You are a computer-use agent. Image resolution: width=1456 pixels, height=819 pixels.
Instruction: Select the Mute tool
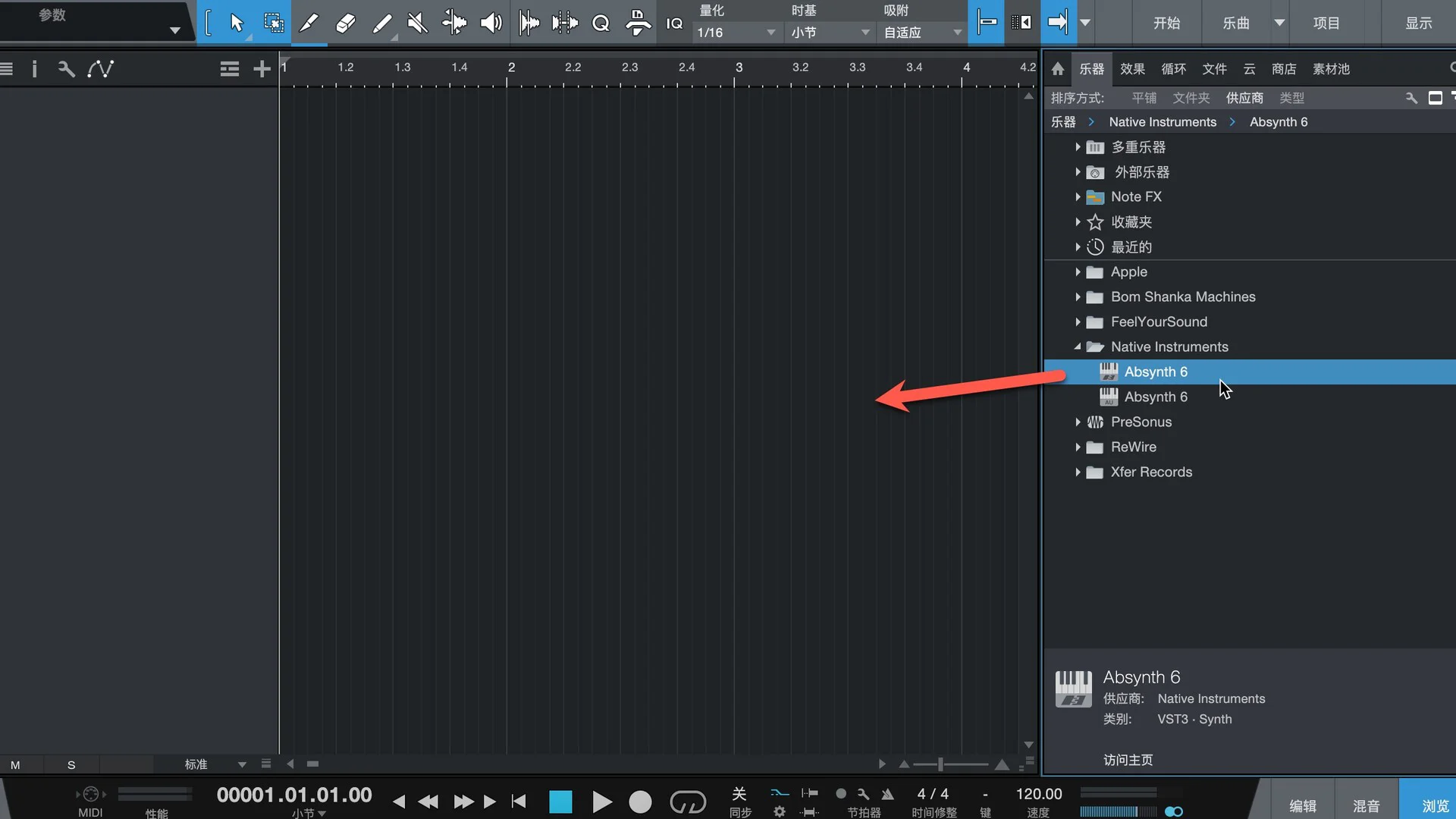click(417, 23)
